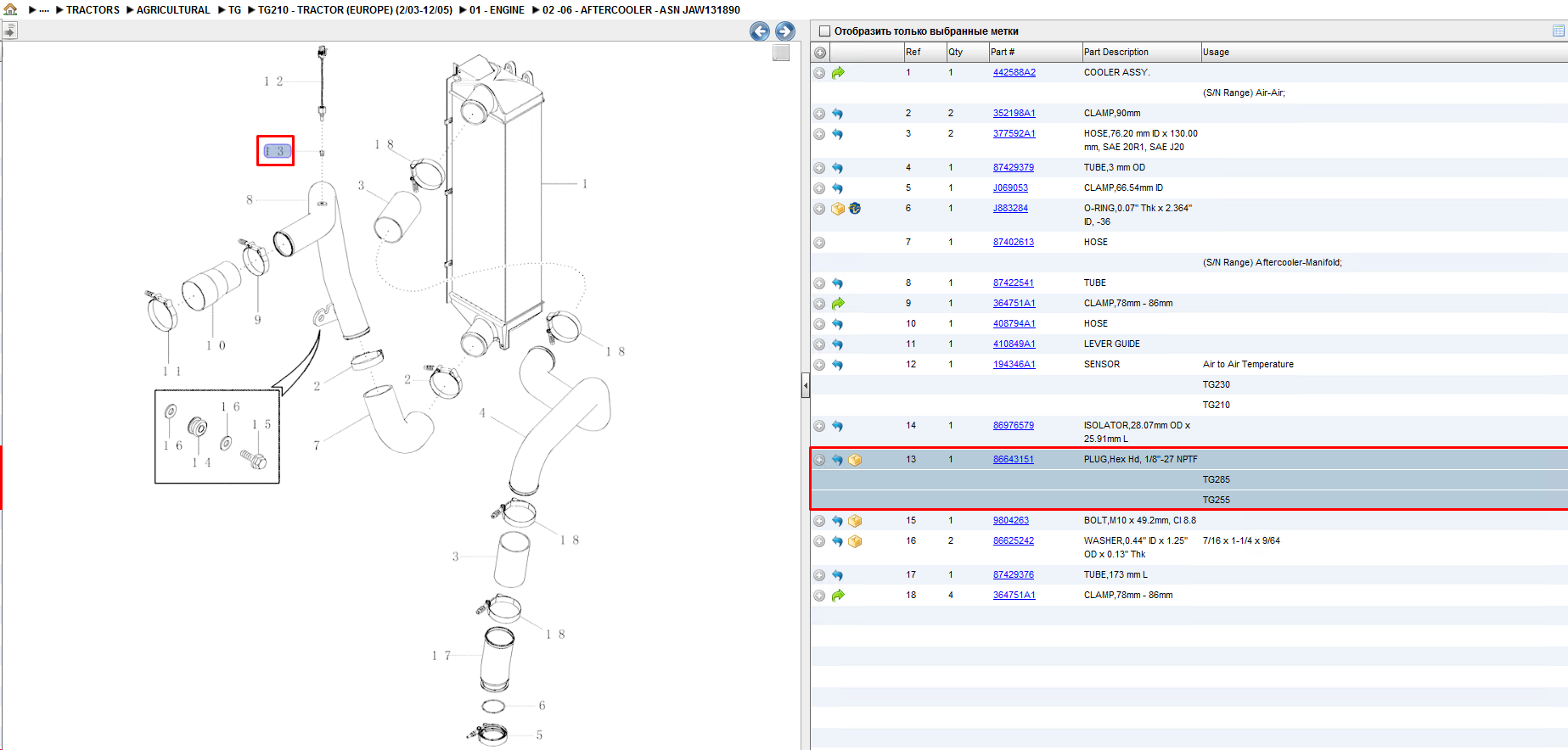Click green arrow icon on COOLER ASSY row
The height and width of the screenshot is (750, 1568).
pos(838,73)
